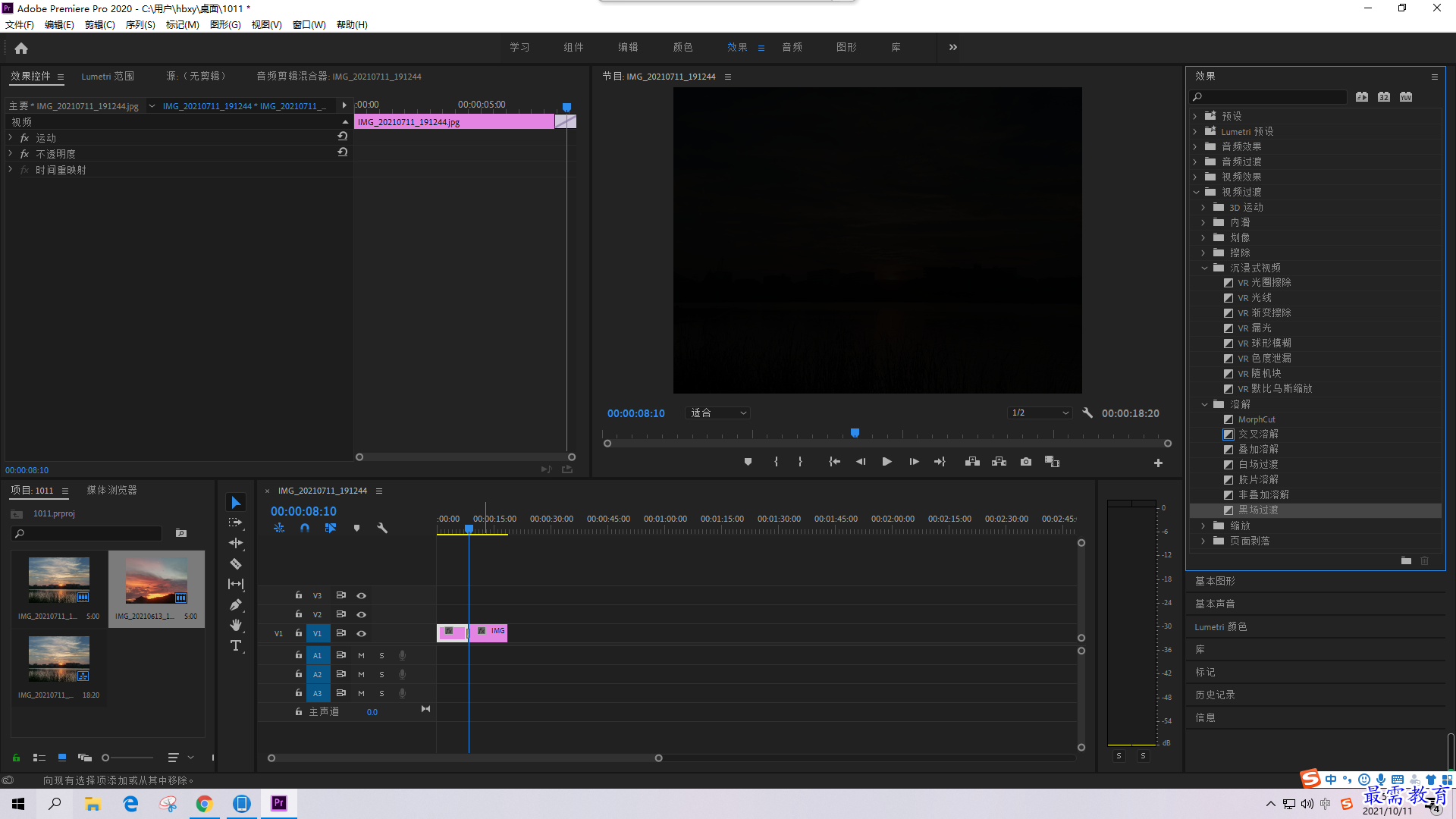Screen dimensions: 1456x819
Task: Collapse the 溶解 Dissolve folder
Action: point(1204,404)
